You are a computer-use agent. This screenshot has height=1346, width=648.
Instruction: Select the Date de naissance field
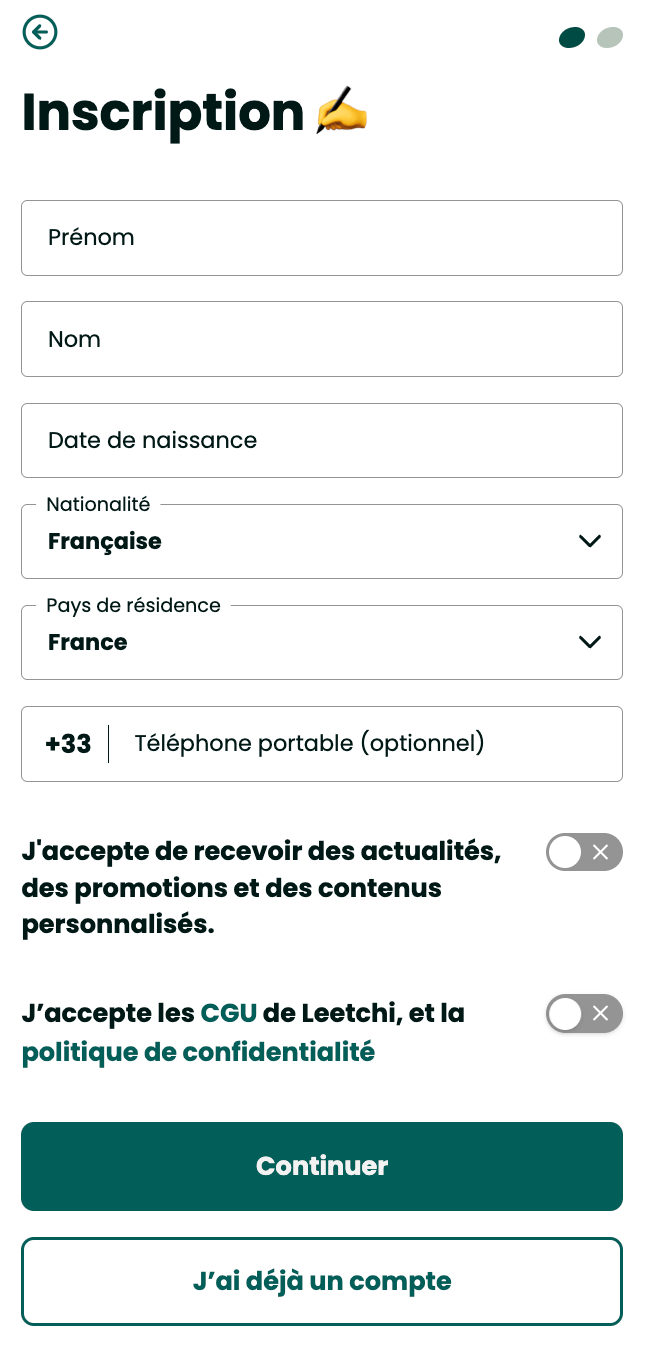(x=322, y=440)
